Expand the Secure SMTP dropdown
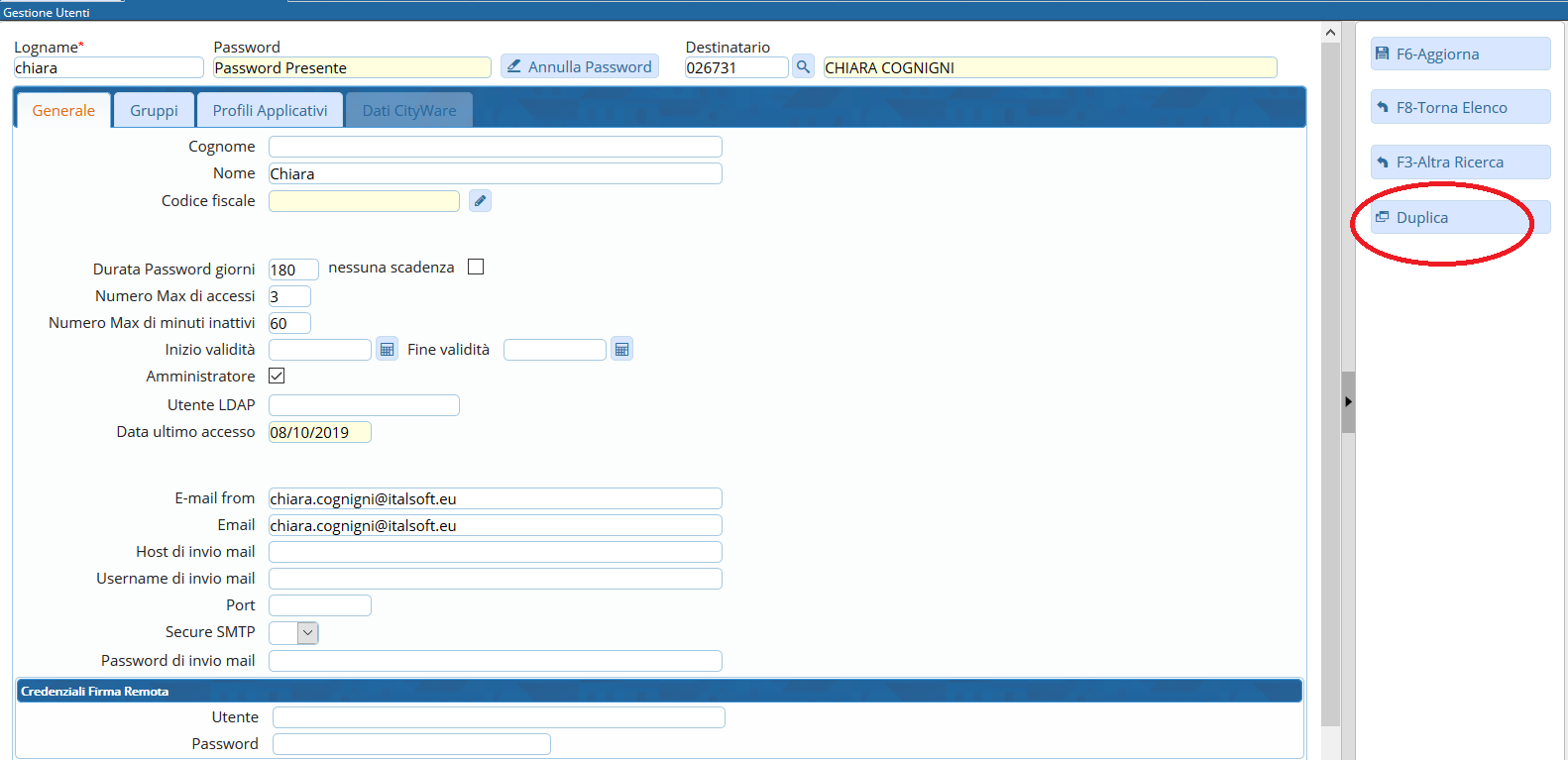The height and width of the screenshot is (760, 1568). pos(307,633)
